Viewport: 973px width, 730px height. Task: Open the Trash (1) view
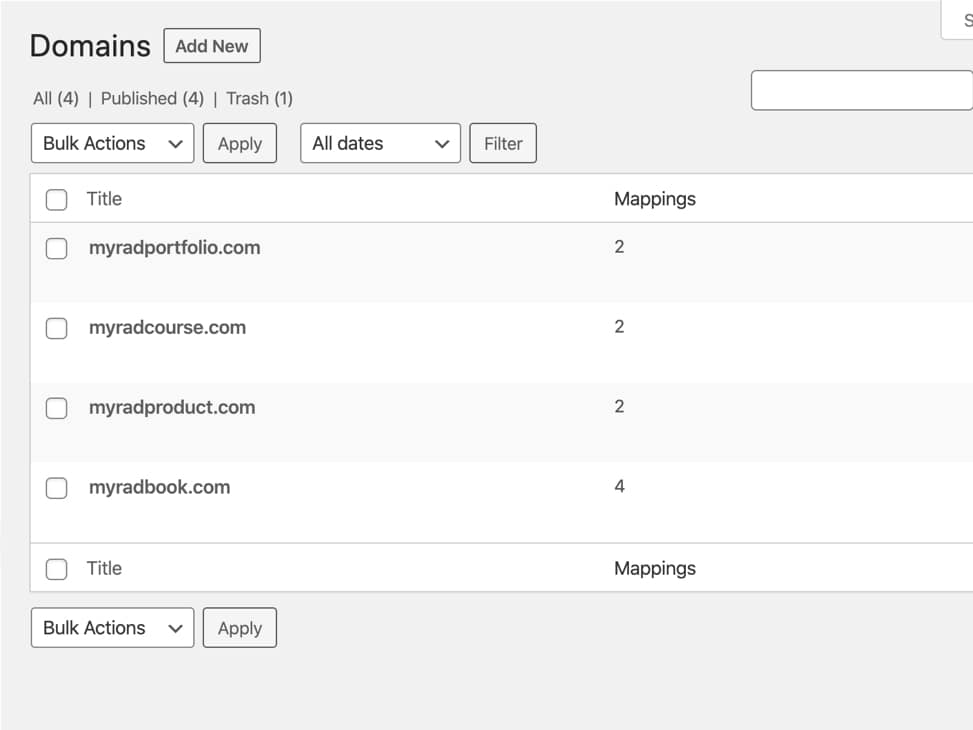pos(259,98)
